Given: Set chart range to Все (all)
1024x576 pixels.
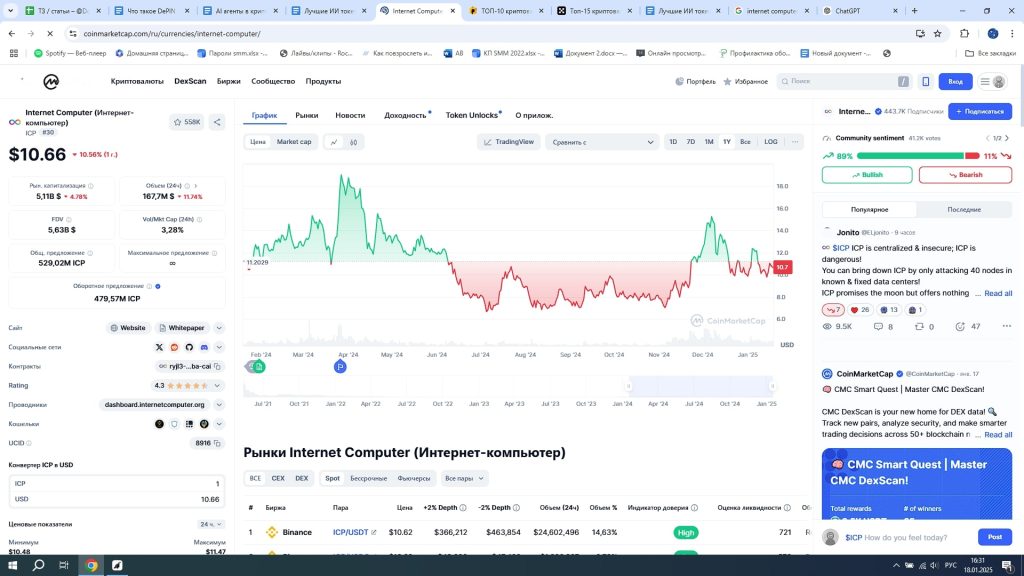Looking at the screenshot, I should pos(745,142).
